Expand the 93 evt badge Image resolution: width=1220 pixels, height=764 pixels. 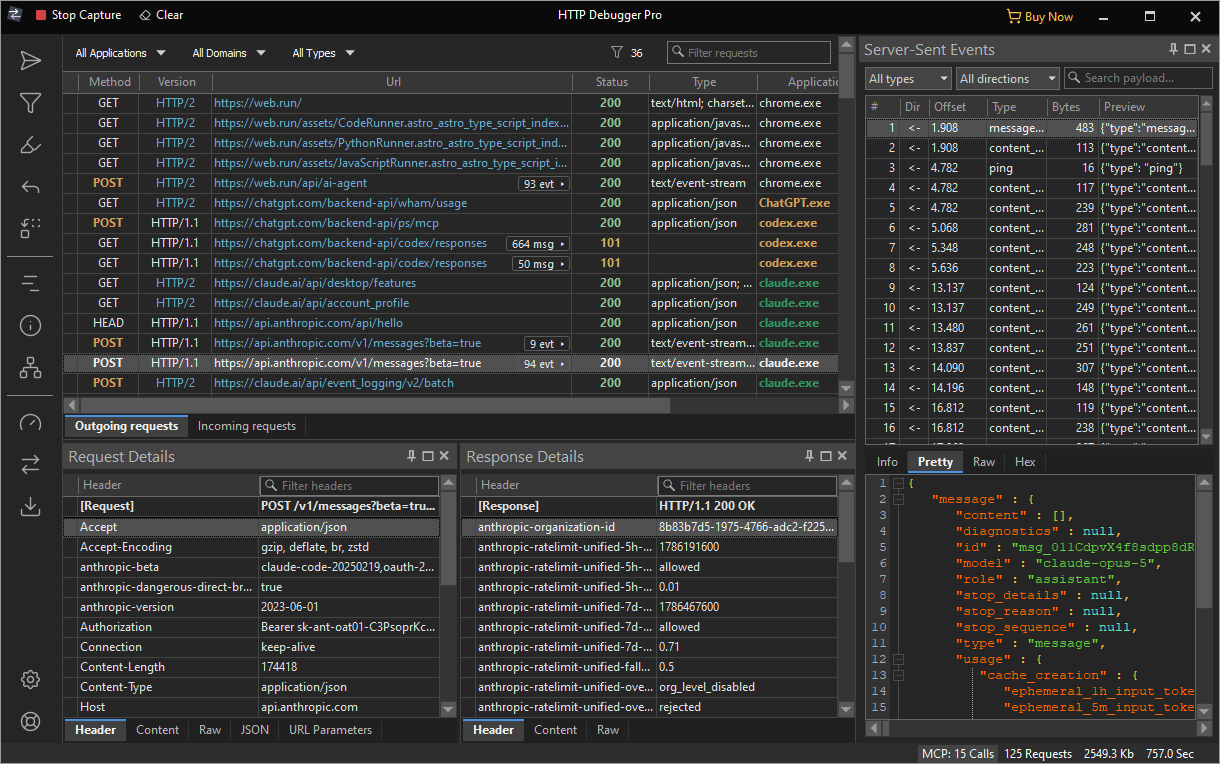544,184
